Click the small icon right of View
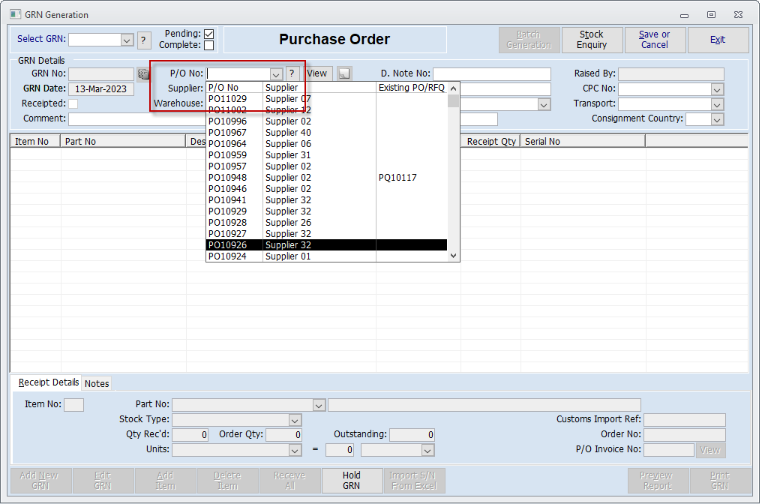The height and width of the screenshot is (504, 760). click(x=344, y=74)
